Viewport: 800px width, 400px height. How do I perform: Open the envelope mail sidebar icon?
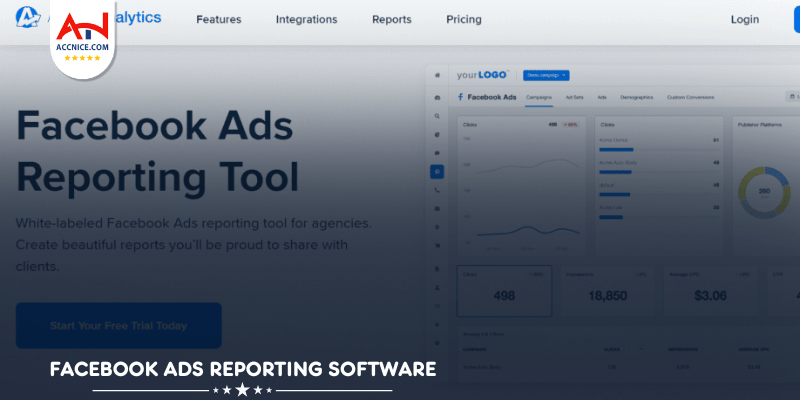coord(437,208)
